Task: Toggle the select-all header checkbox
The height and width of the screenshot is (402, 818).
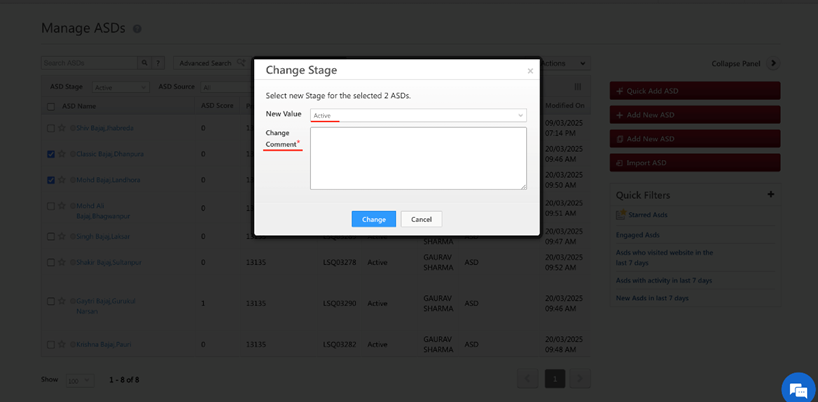Action: [51, 106]
